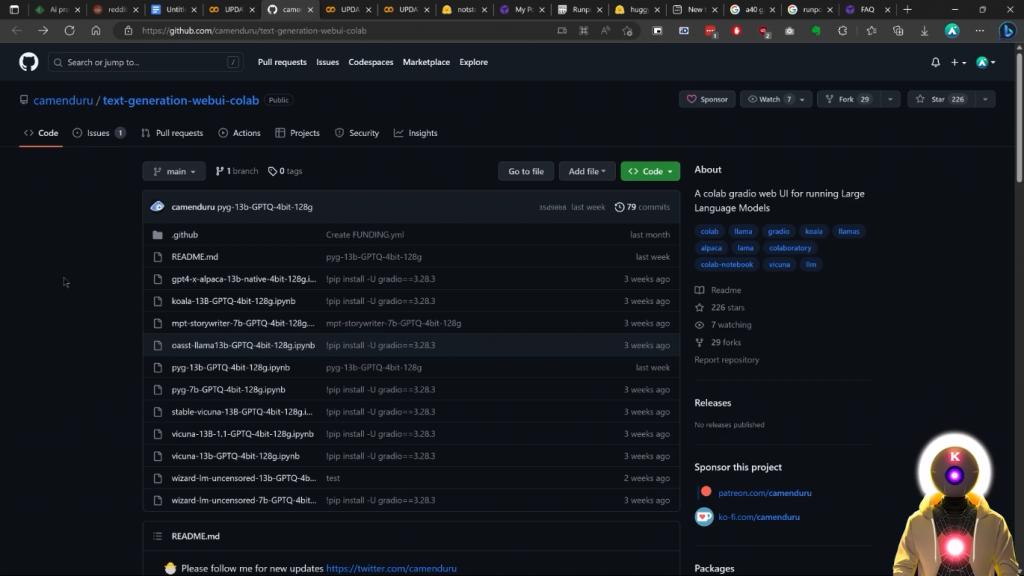This screenshot has height=576, width=1024.
Task: Select the gradio topic tag
Action: tap(778, 231)
